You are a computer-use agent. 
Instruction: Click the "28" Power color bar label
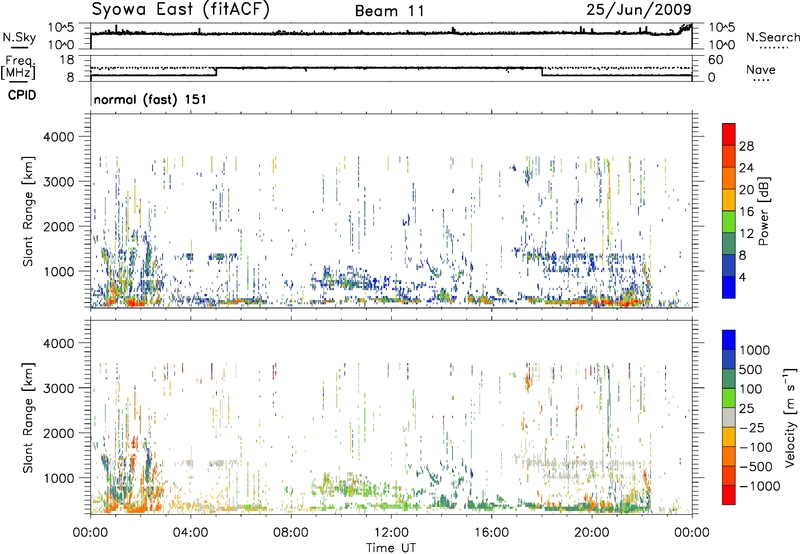[746, 146]
